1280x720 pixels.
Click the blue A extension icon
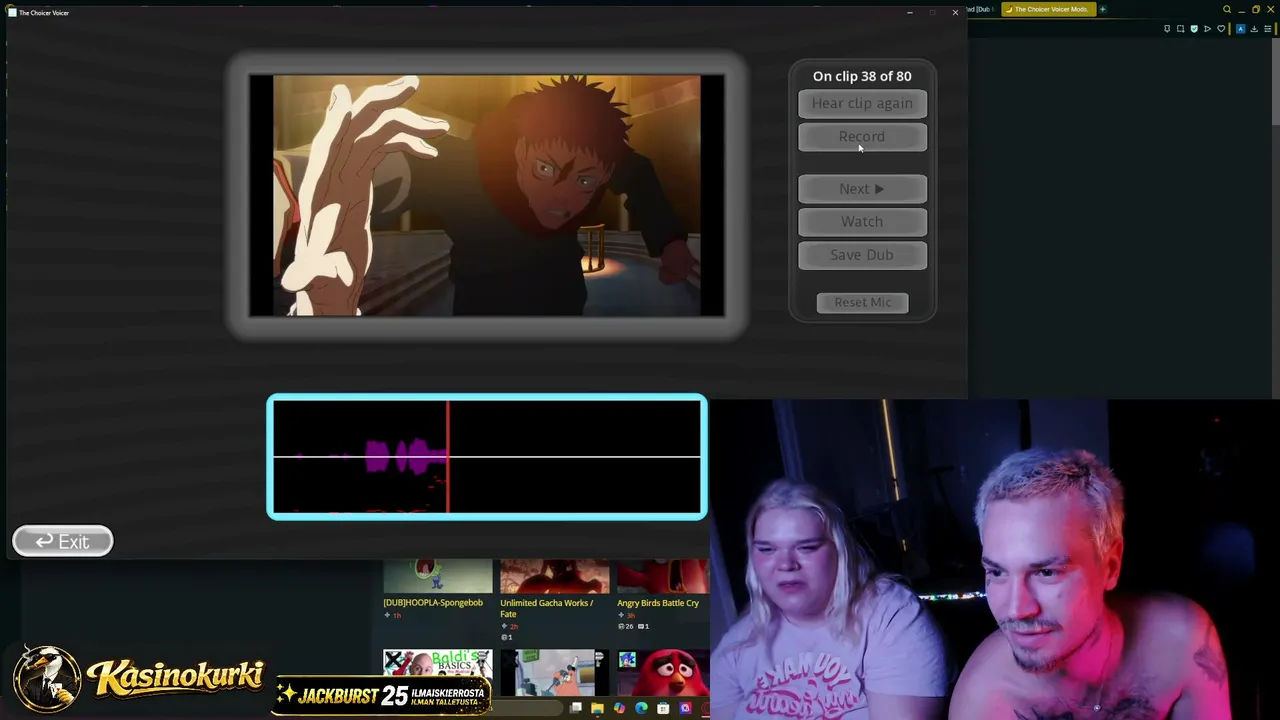[1241, 29]
